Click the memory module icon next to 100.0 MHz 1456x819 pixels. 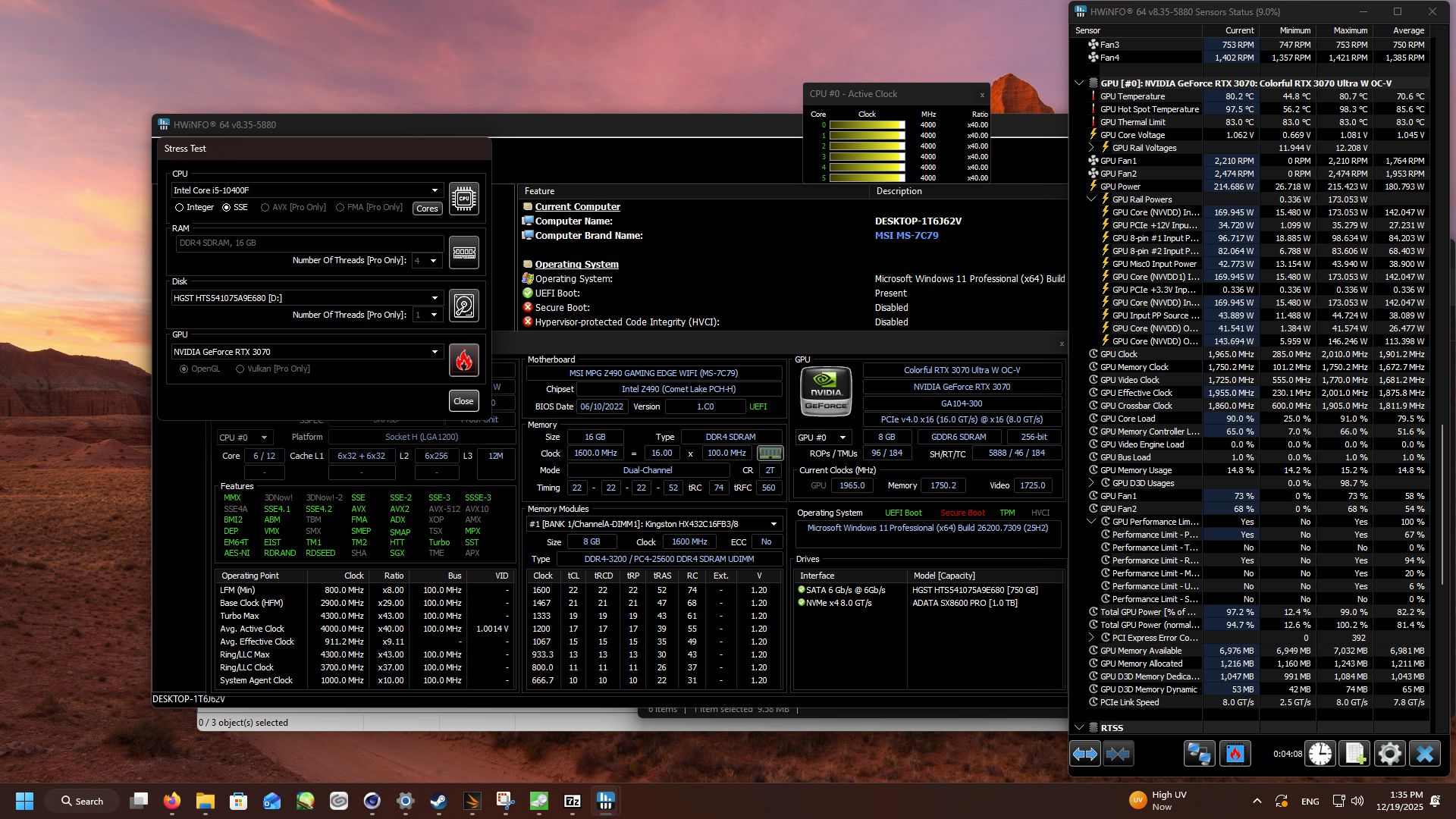coord(770,453)
